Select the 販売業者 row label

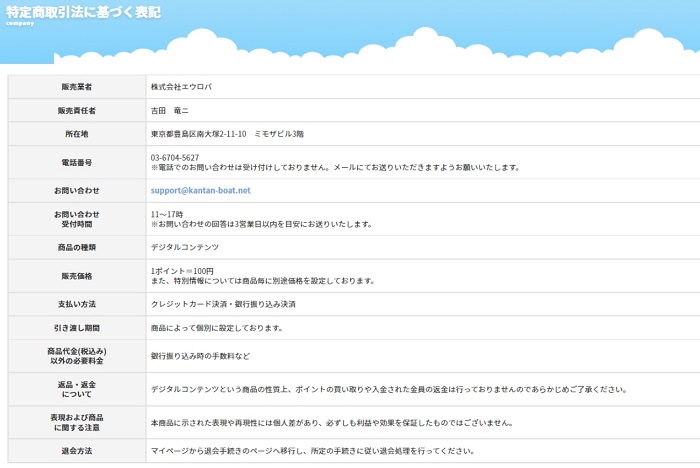coord(77,87)
